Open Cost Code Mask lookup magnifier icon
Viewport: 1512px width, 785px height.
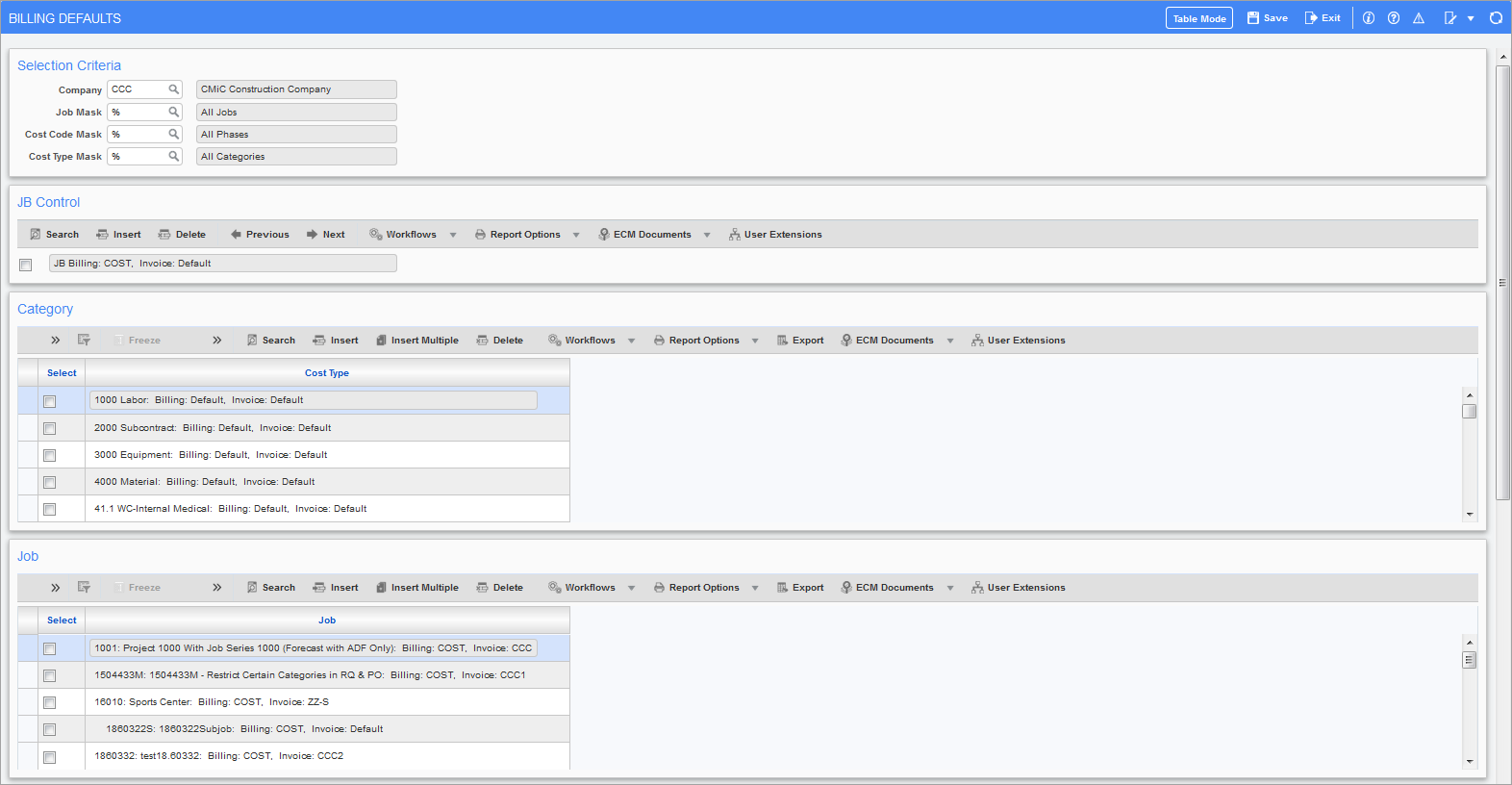[x=174, y=134]
